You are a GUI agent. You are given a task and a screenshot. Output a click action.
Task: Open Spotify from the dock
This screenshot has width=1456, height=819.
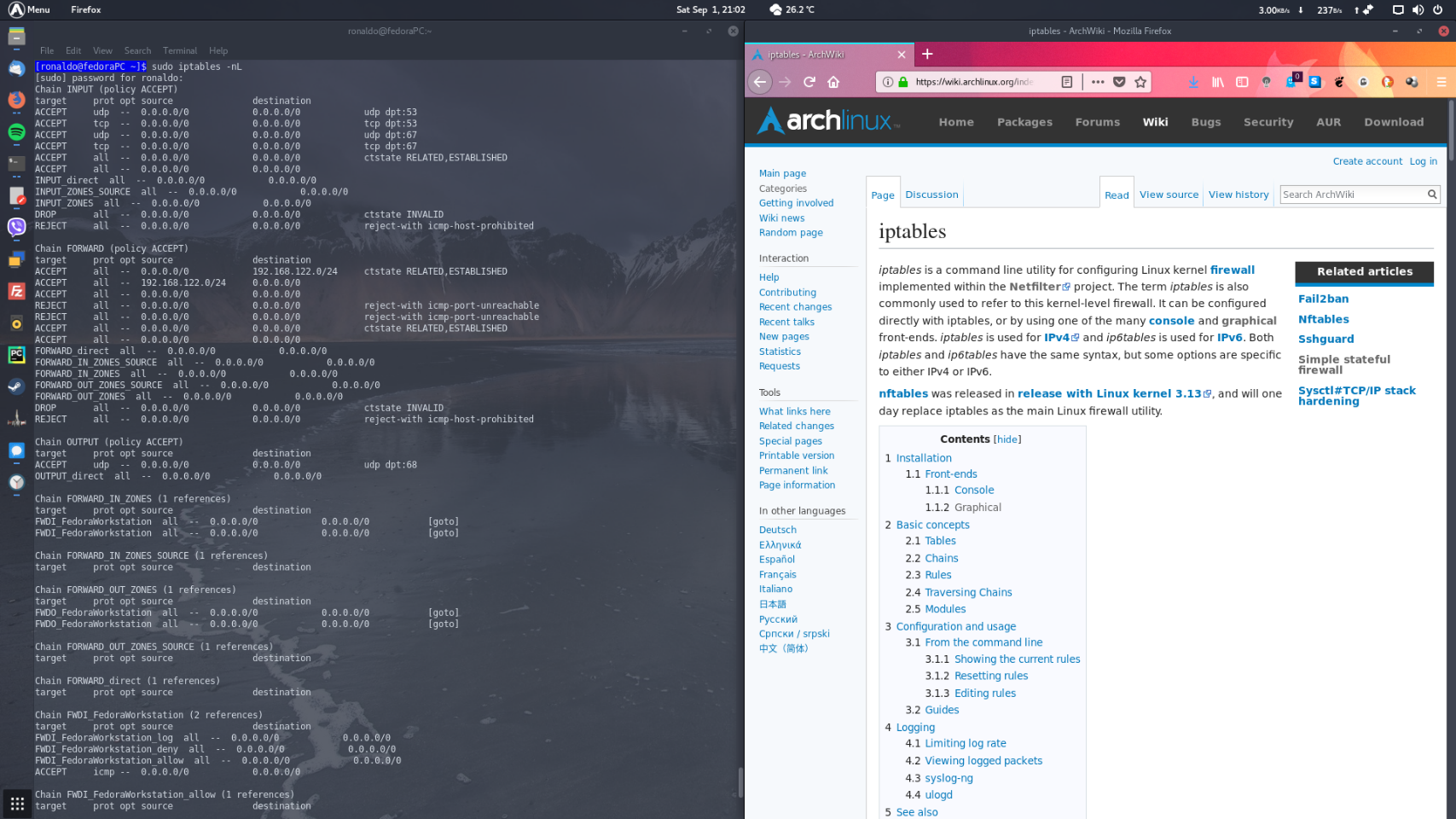pos(16,131)
